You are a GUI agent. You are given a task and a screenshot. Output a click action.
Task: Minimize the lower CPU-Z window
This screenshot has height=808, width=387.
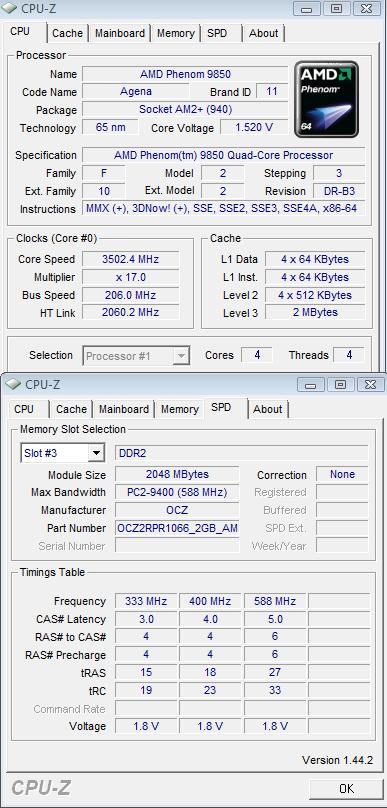coord(311,384)
